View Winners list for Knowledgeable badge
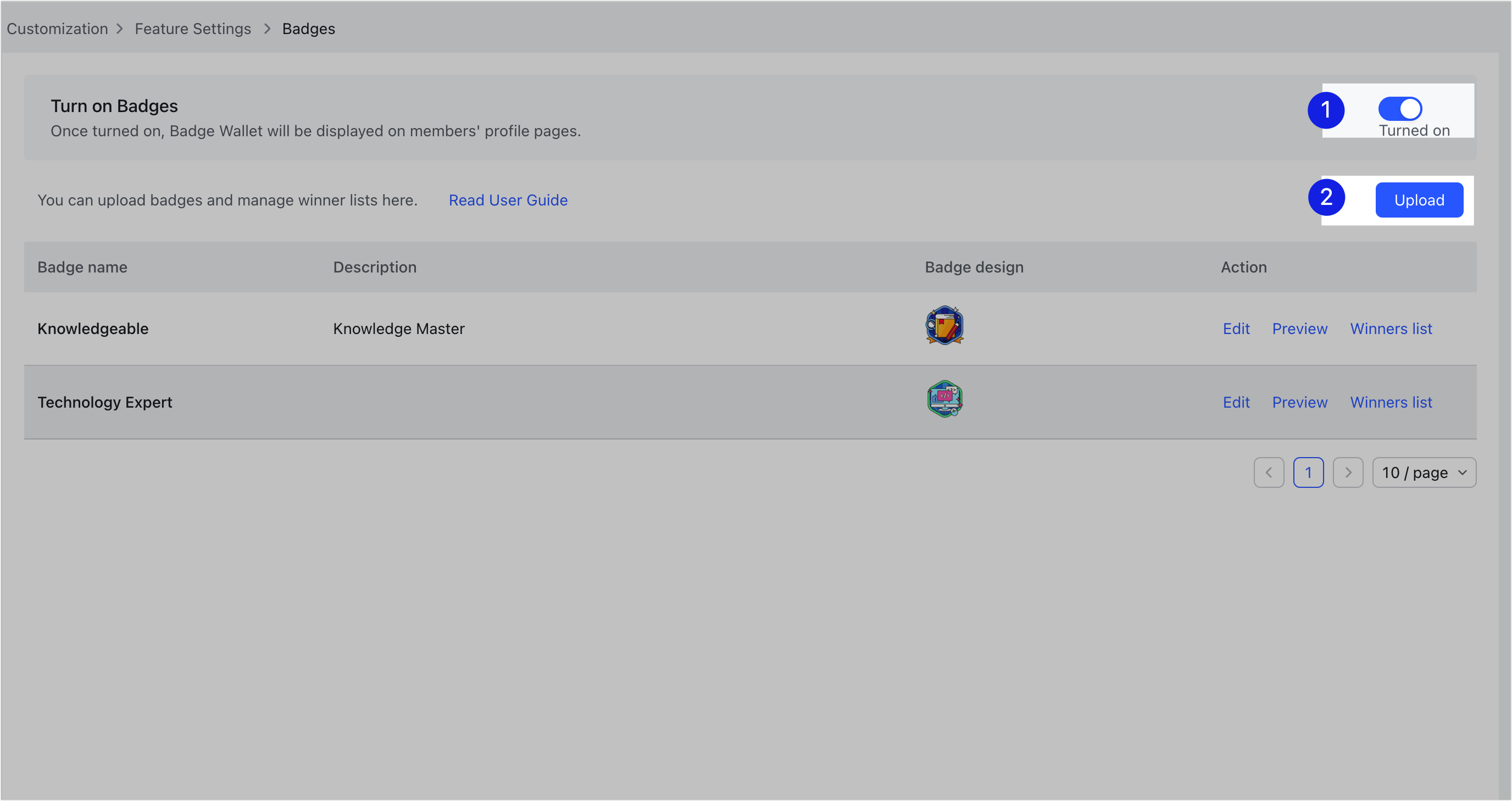 1391,329
